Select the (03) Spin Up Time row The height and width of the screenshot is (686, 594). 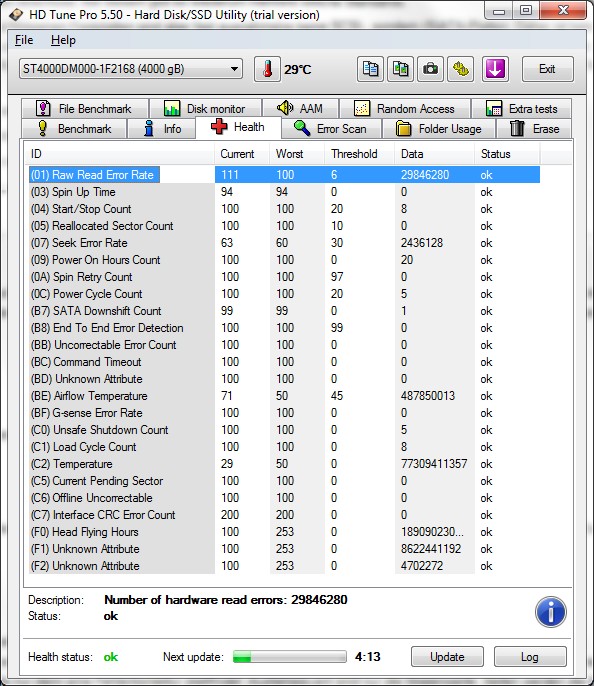(x=284, y=192)
